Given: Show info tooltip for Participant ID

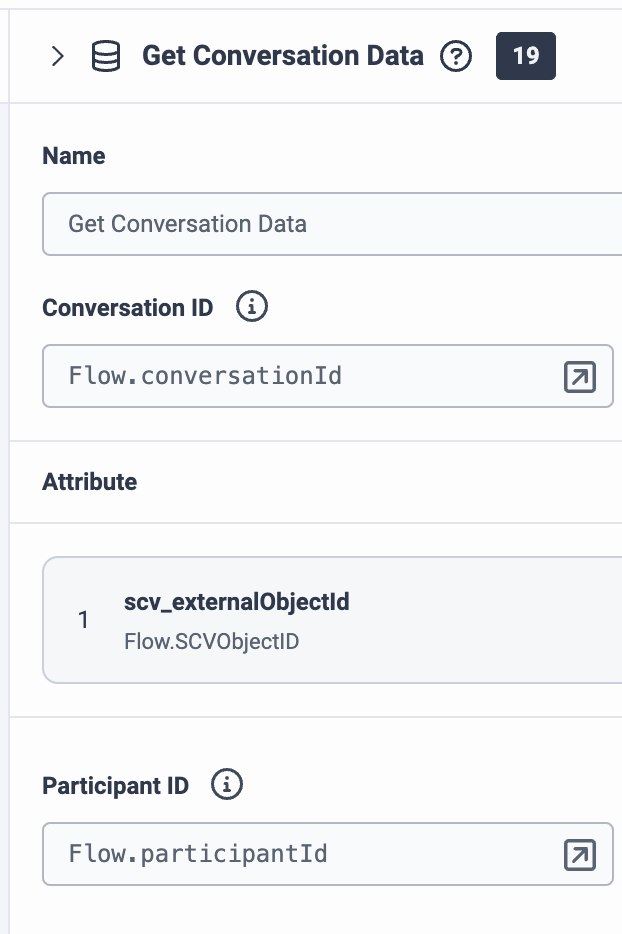Looking at the screenshot, I should pyautogui.click(x=227, y=784).
